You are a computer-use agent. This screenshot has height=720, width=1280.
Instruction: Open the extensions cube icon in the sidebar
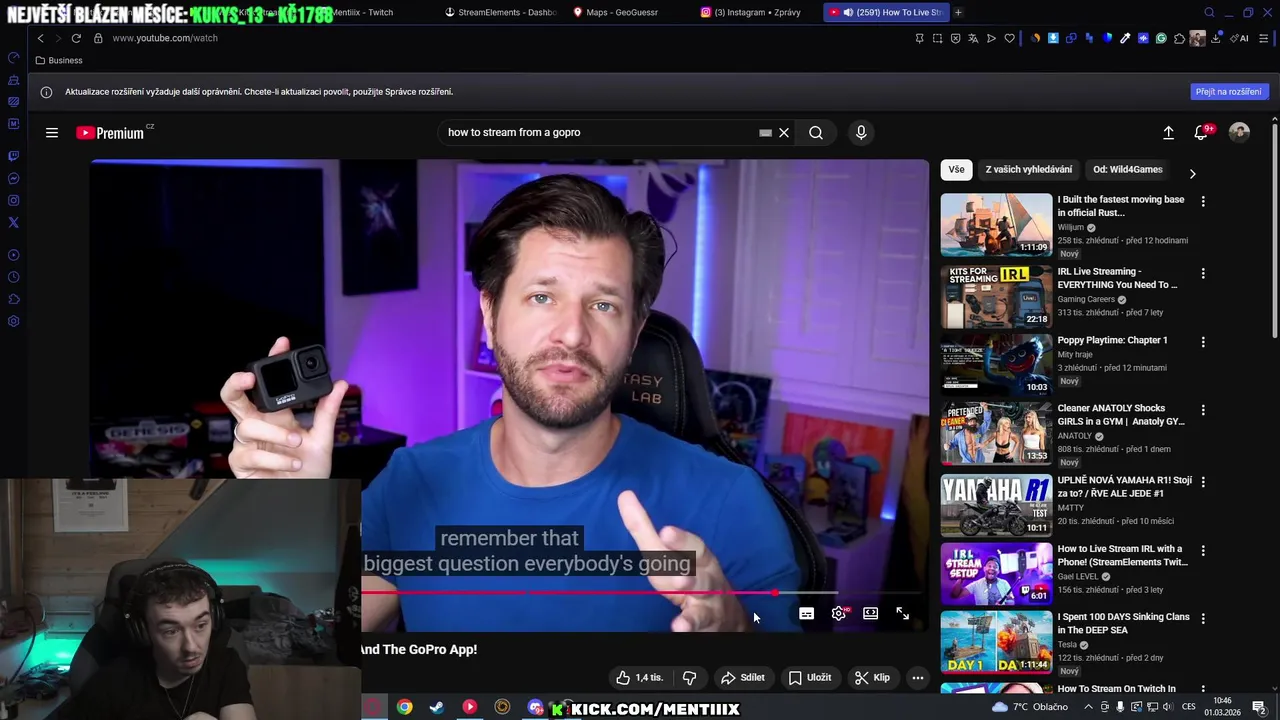click(14, 299)
